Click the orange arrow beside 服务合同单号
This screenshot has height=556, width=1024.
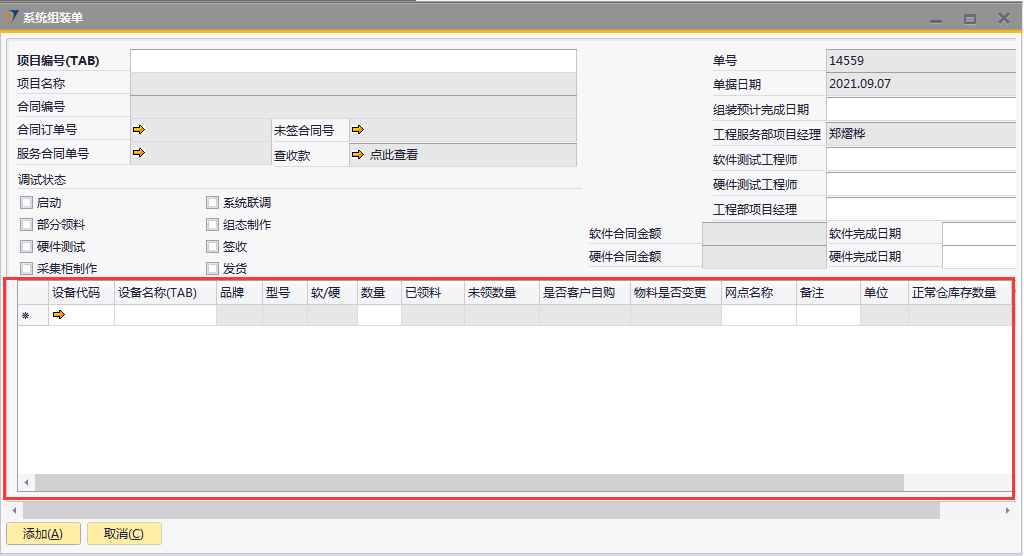(139, 154)
